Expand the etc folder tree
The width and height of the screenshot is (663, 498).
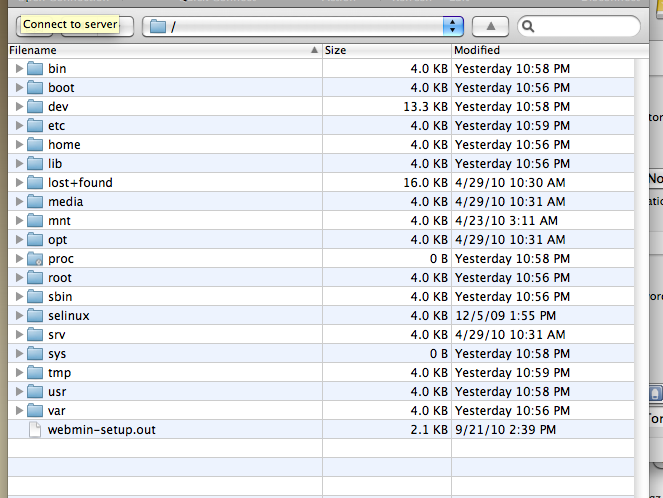tap(19, 126)
